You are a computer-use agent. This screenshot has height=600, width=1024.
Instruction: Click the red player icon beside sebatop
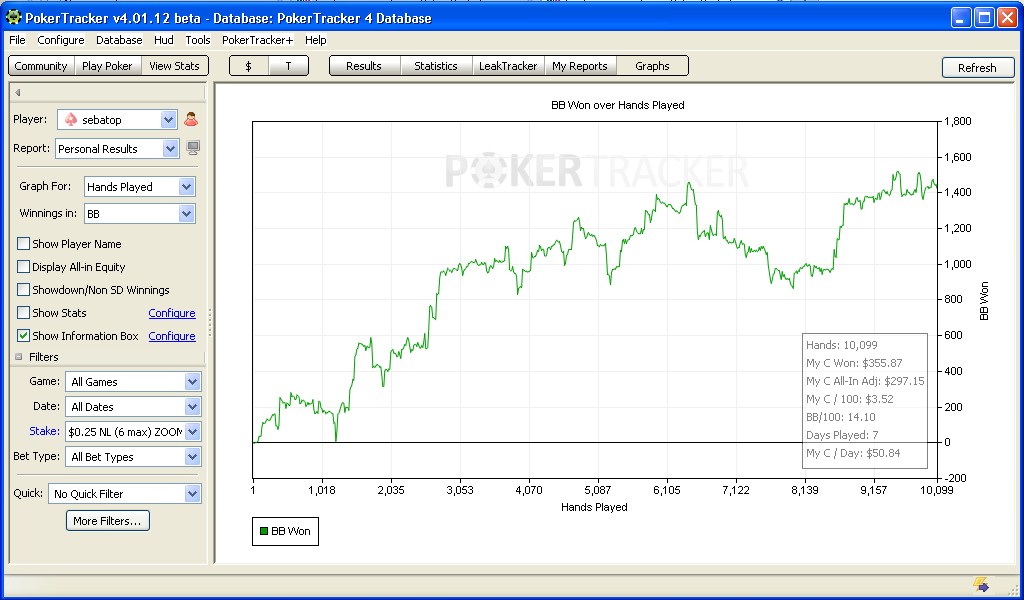(x=191, y=119)
